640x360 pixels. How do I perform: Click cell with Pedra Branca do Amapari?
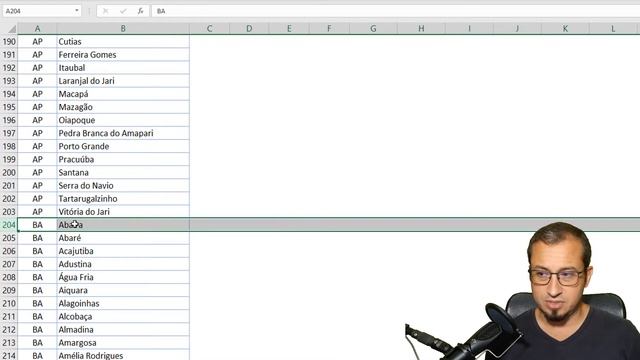pos(123,133)
